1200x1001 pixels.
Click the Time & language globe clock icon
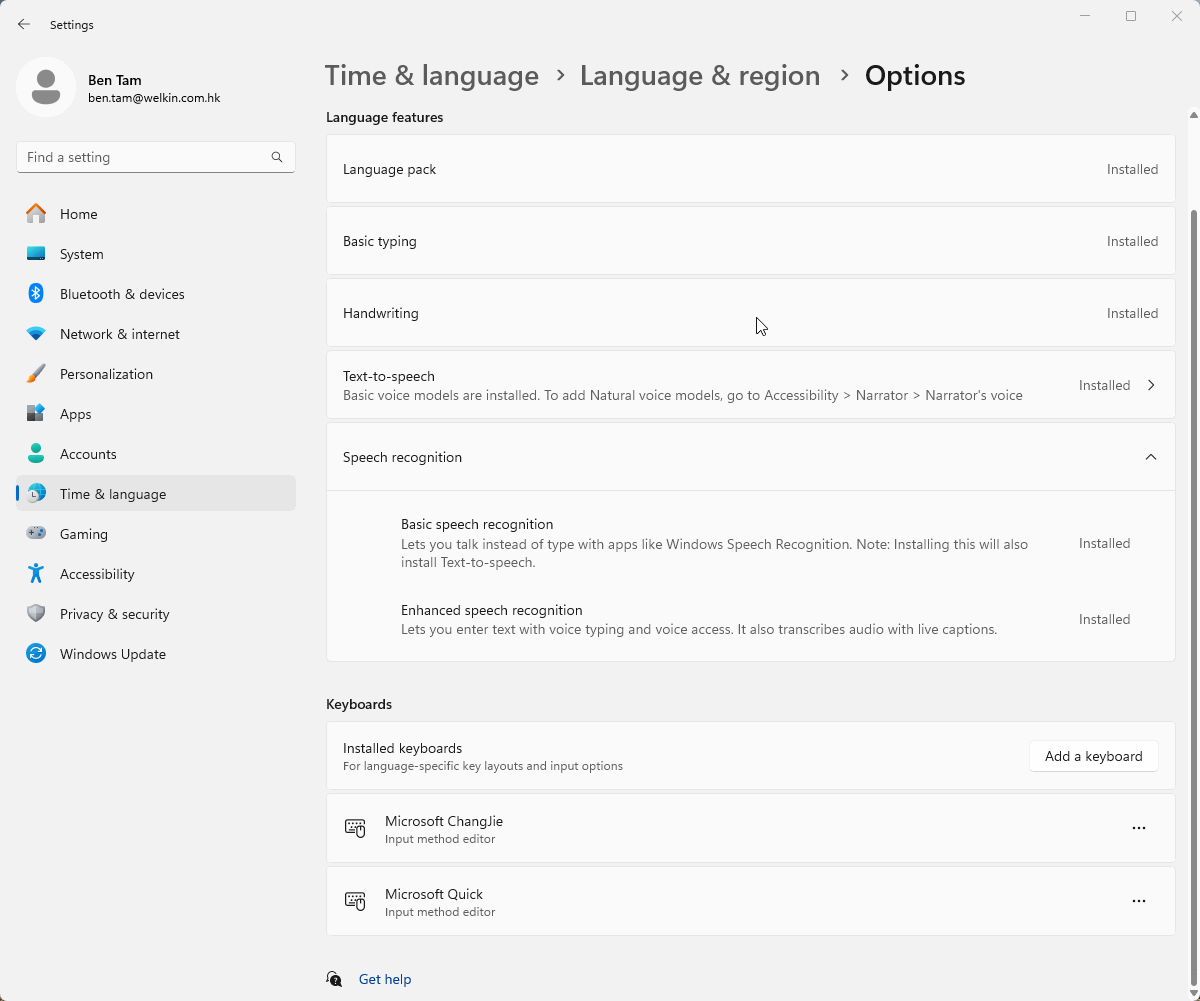[x=36, y=494]
